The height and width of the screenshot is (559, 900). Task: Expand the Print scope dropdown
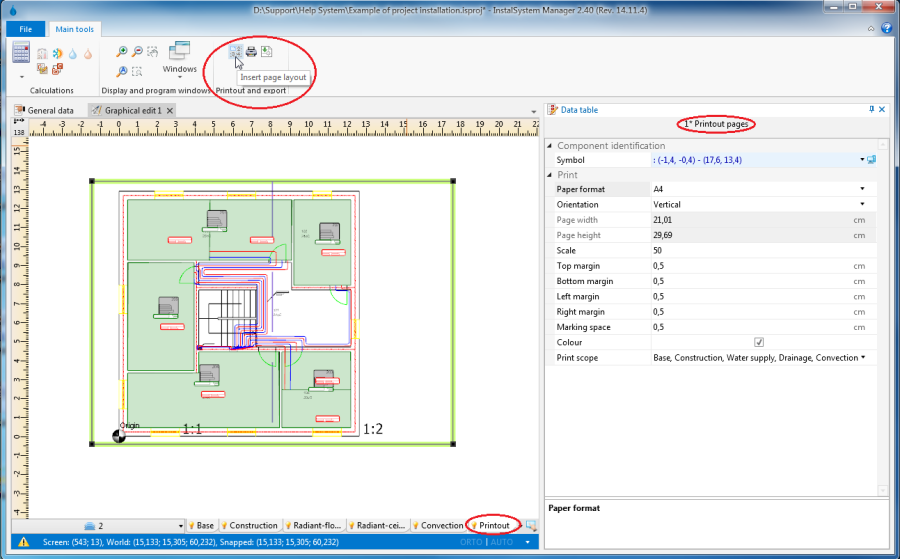tap(862, 357)
